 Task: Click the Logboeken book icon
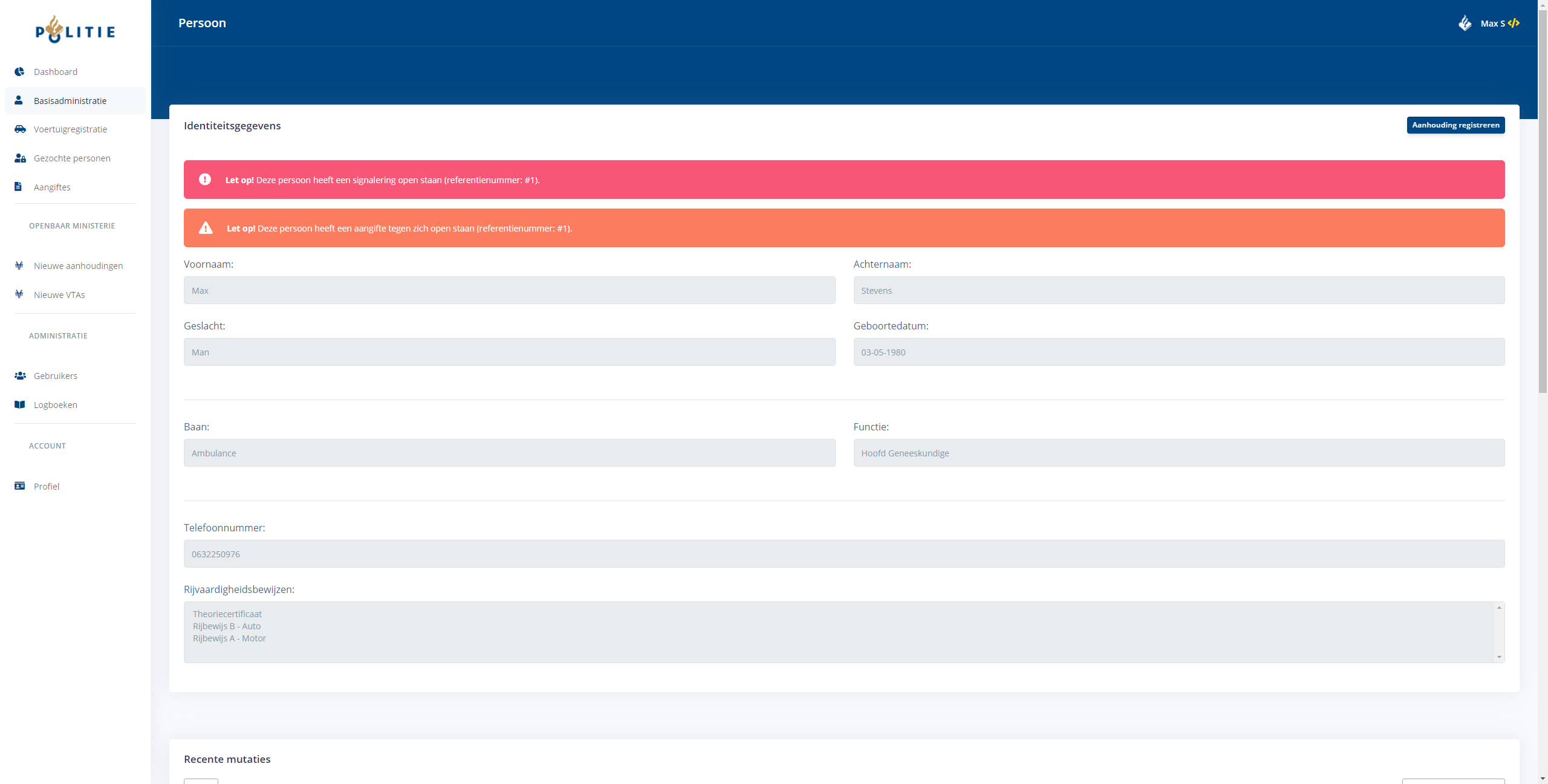coord(19,404)
